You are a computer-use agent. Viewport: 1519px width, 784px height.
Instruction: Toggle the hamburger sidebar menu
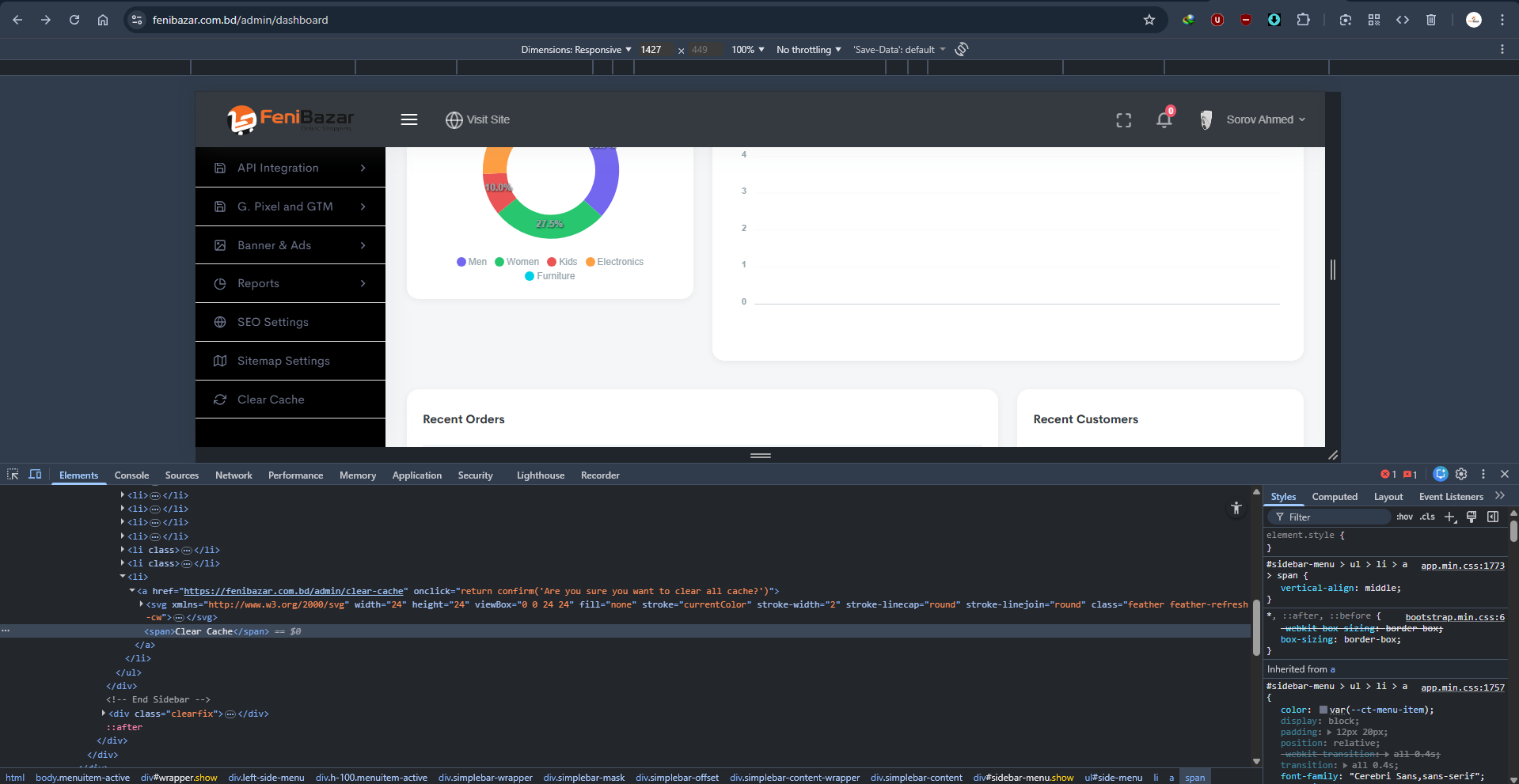(x=409, y=119)
